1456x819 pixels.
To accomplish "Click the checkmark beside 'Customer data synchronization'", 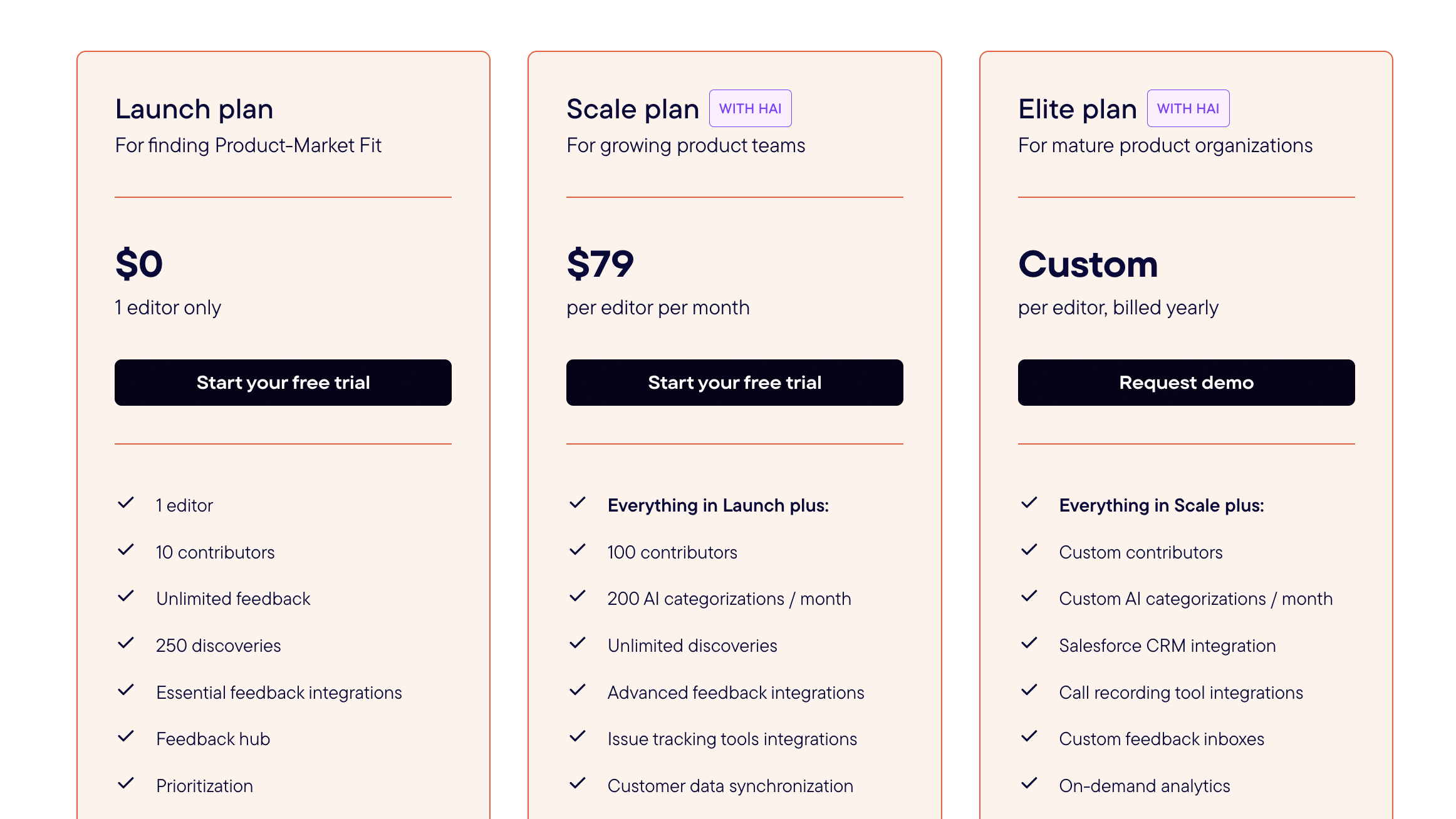I will point(578,784).
